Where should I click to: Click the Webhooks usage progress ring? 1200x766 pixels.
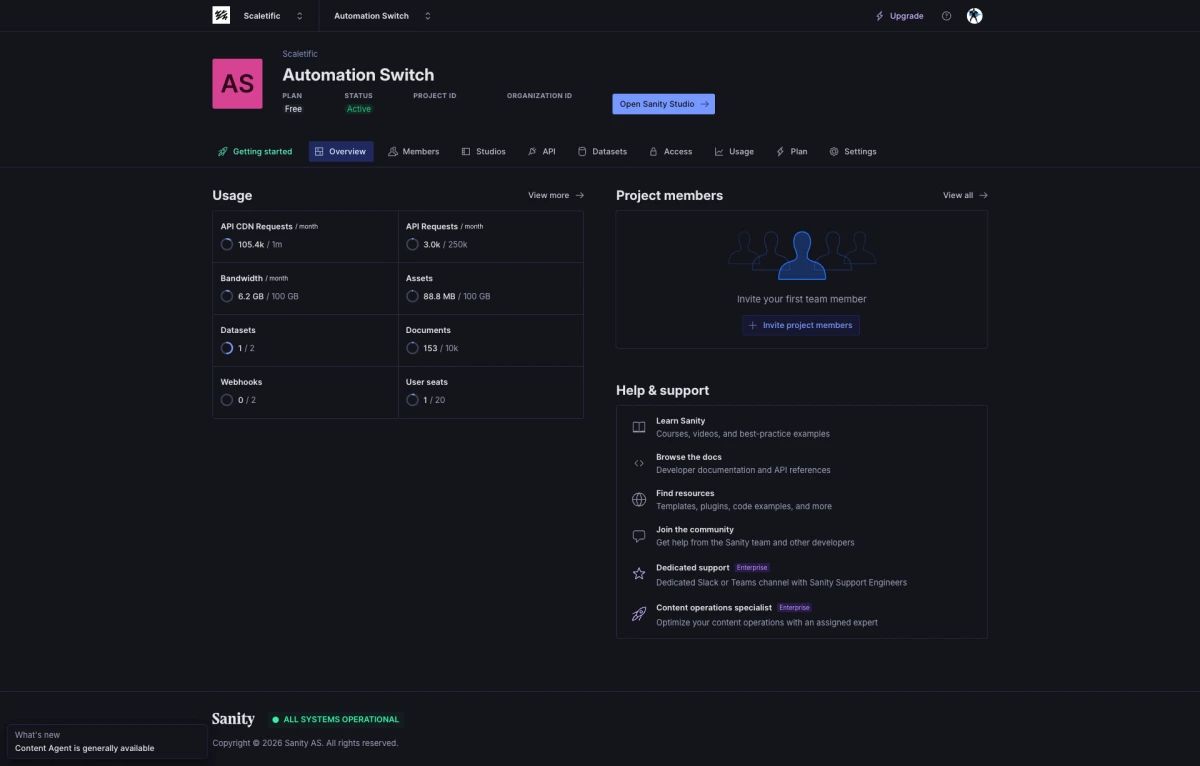pyautogui.click(x=227, y=400)
